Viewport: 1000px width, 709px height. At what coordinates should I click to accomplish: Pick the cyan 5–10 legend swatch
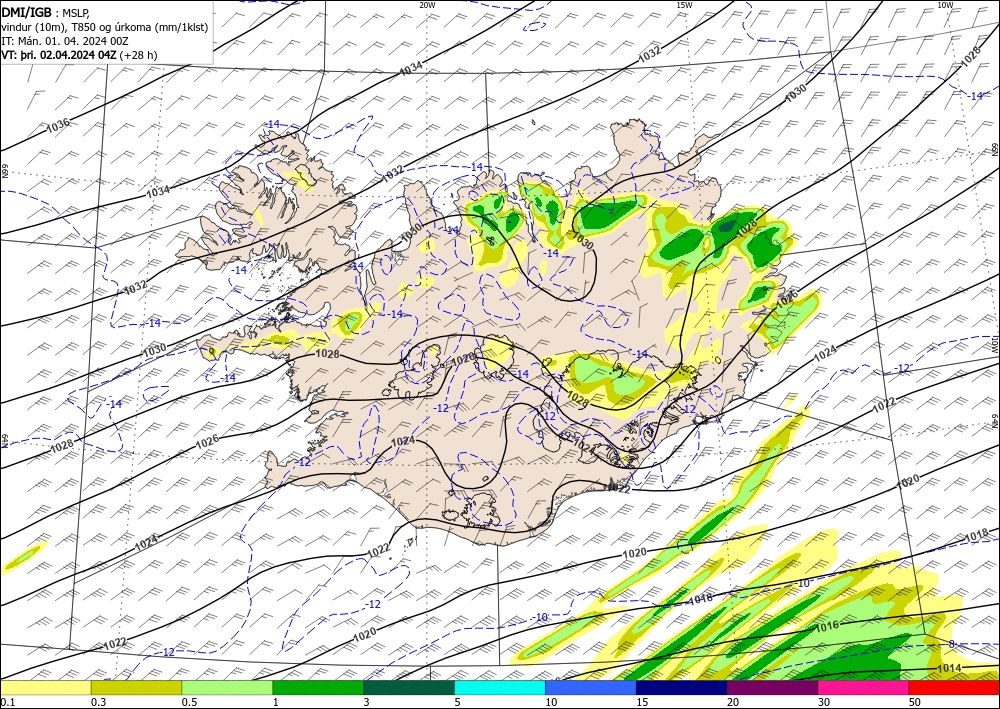500,688
